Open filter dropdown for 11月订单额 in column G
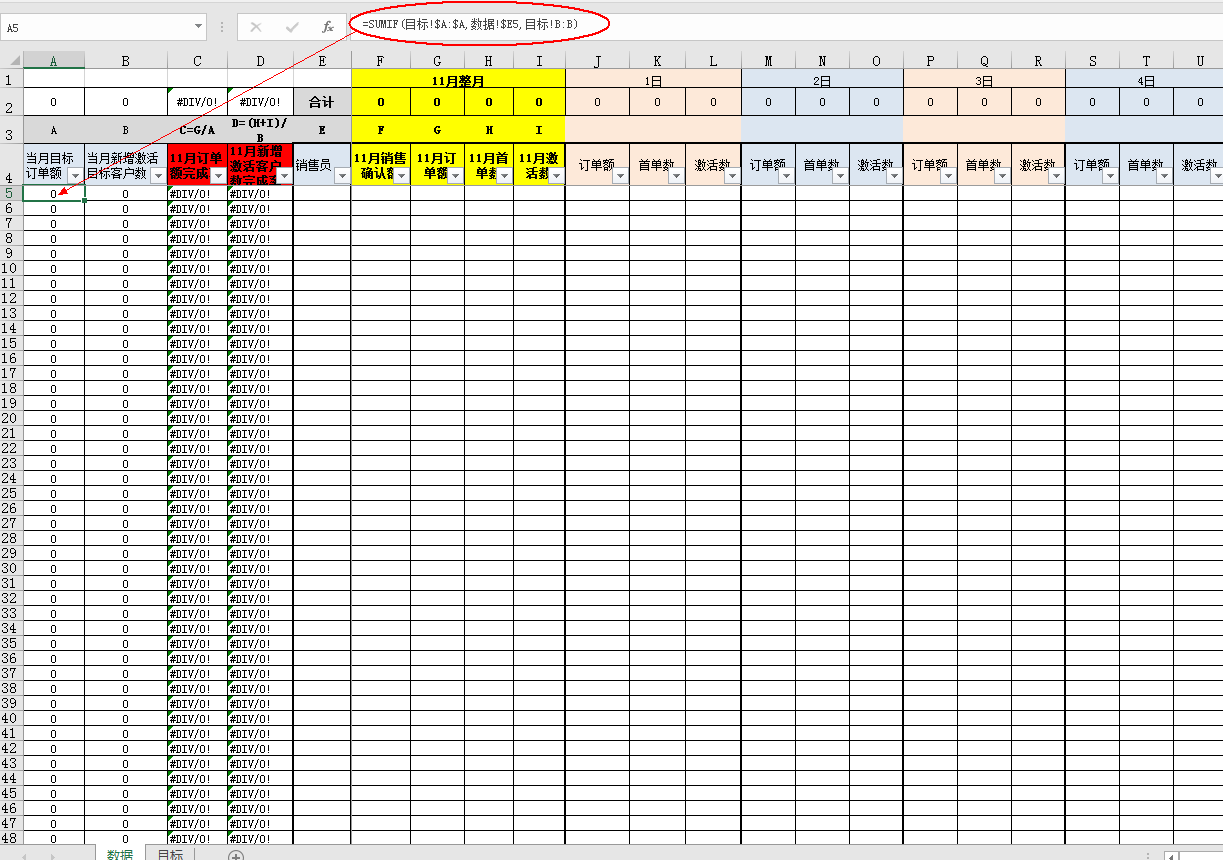 (455, 175)
